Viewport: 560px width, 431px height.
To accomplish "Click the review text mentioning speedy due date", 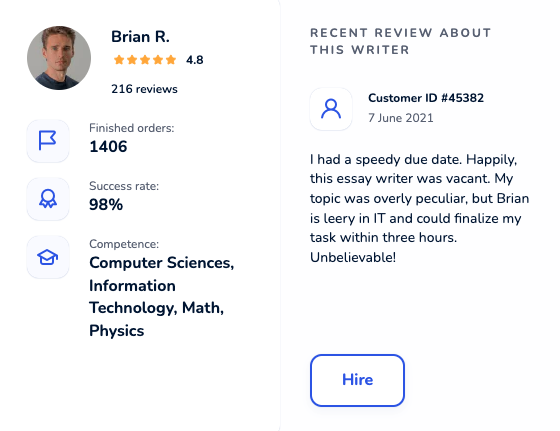I will tap(420, 208).
